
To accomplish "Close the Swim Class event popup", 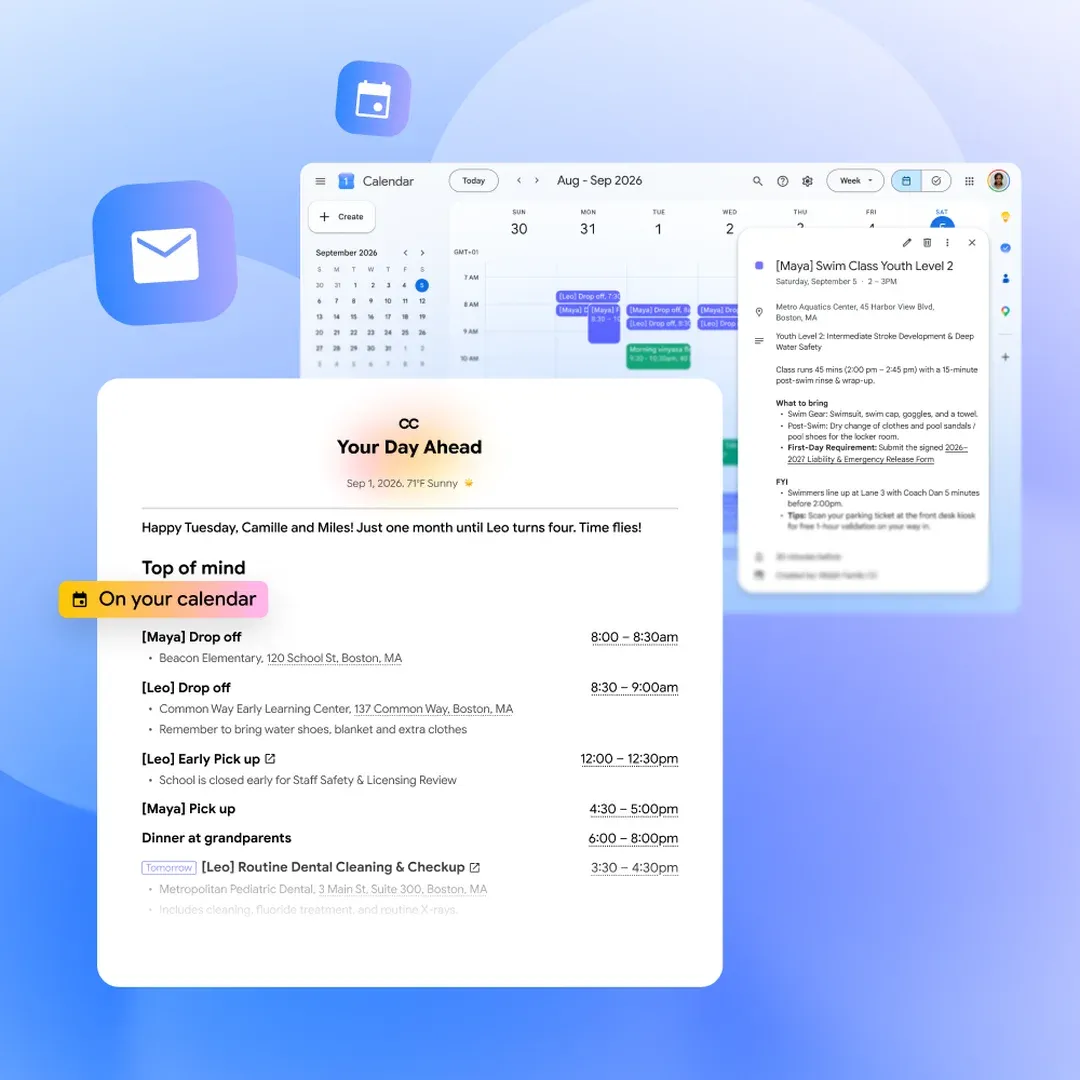I will [x=972, y=242].
